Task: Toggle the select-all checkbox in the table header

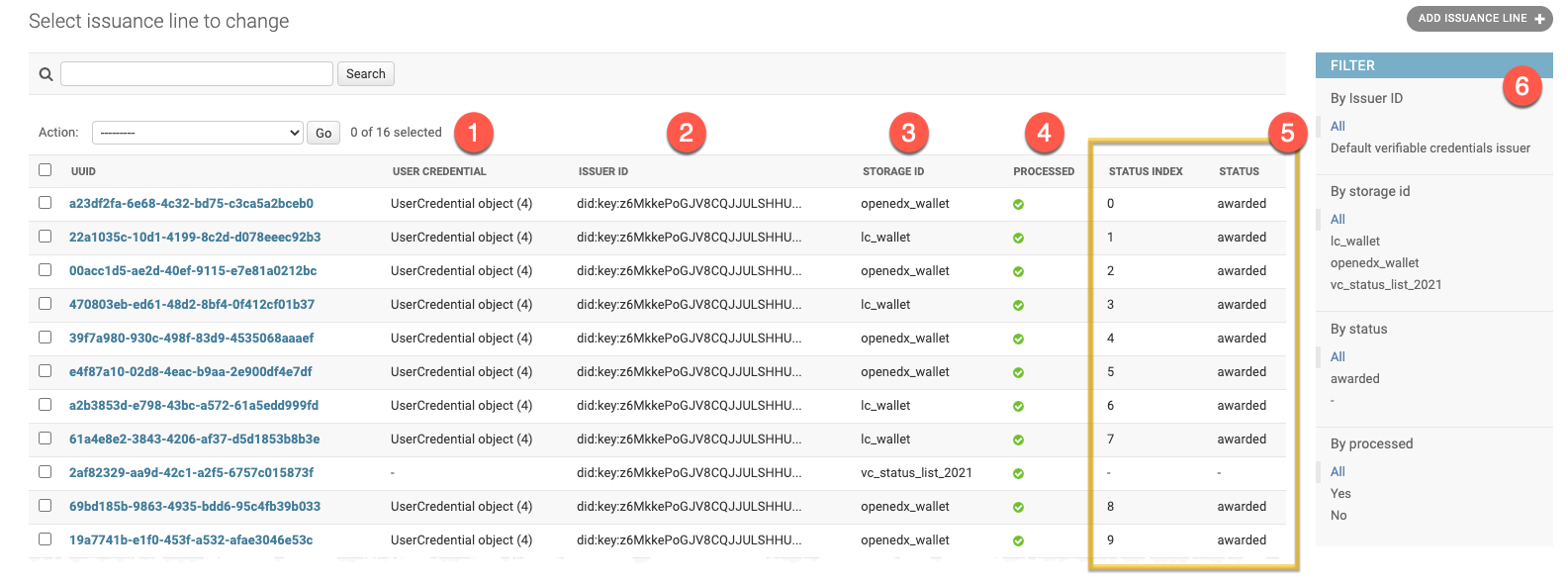Action: (45, 170)
